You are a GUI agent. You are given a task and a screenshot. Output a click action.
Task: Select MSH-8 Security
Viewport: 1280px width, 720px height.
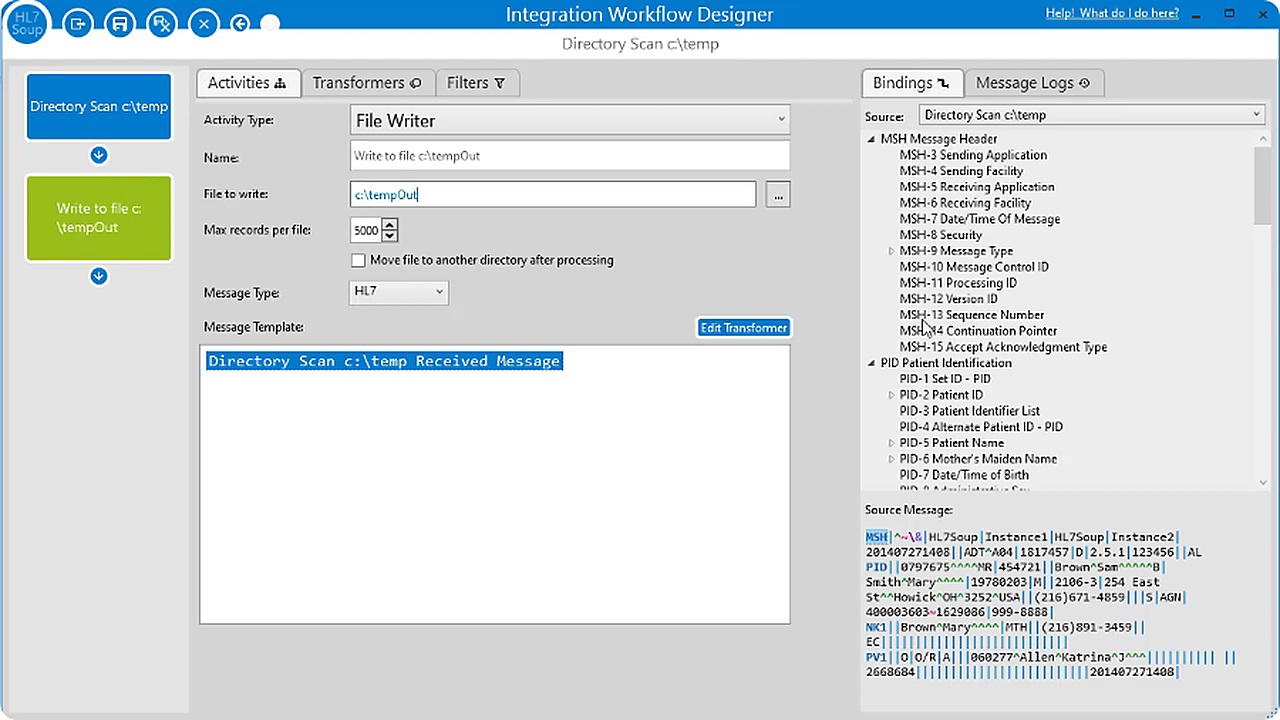[940, 235]
